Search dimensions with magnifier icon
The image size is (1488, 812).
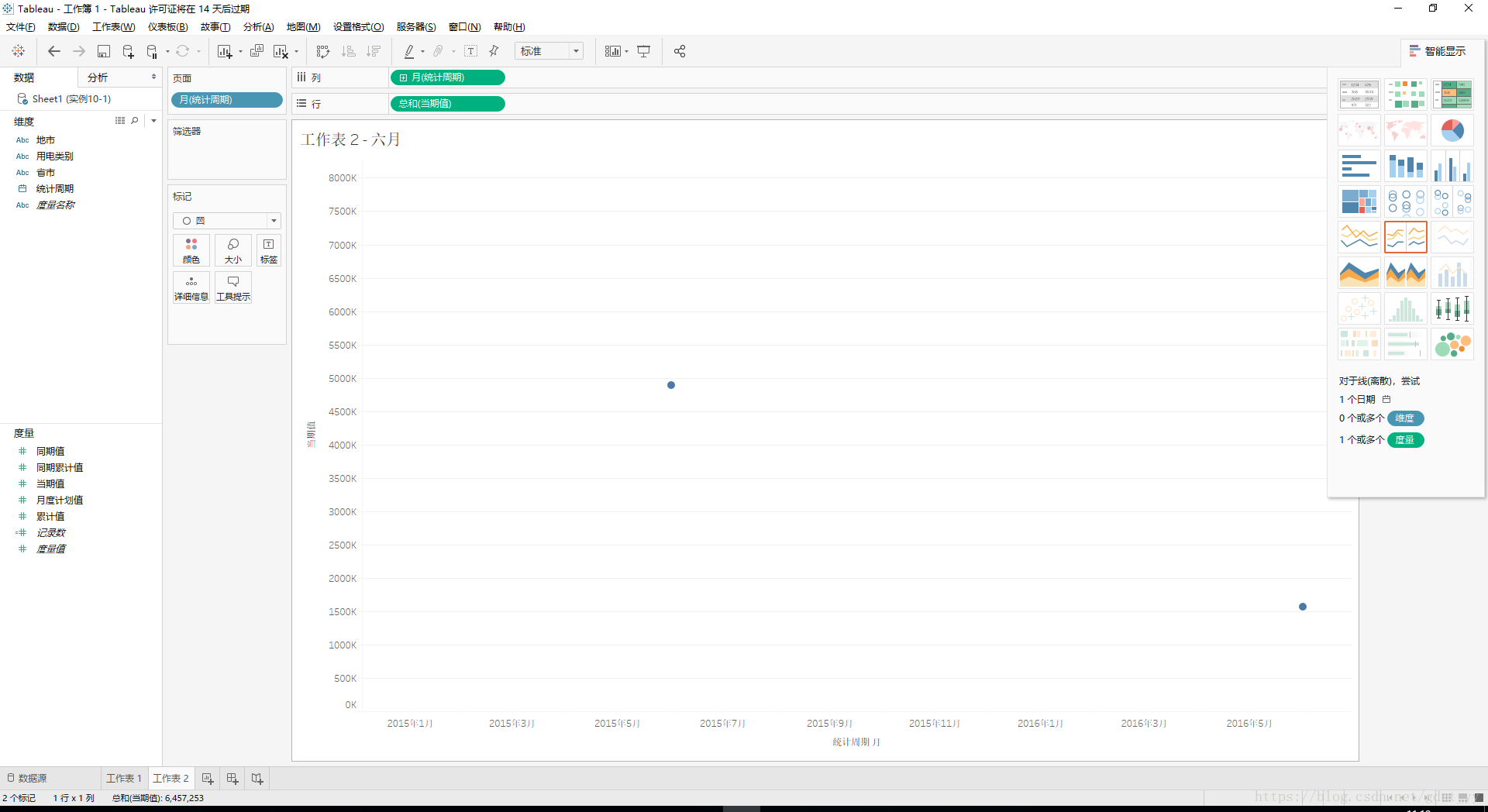tap(135, 121)
